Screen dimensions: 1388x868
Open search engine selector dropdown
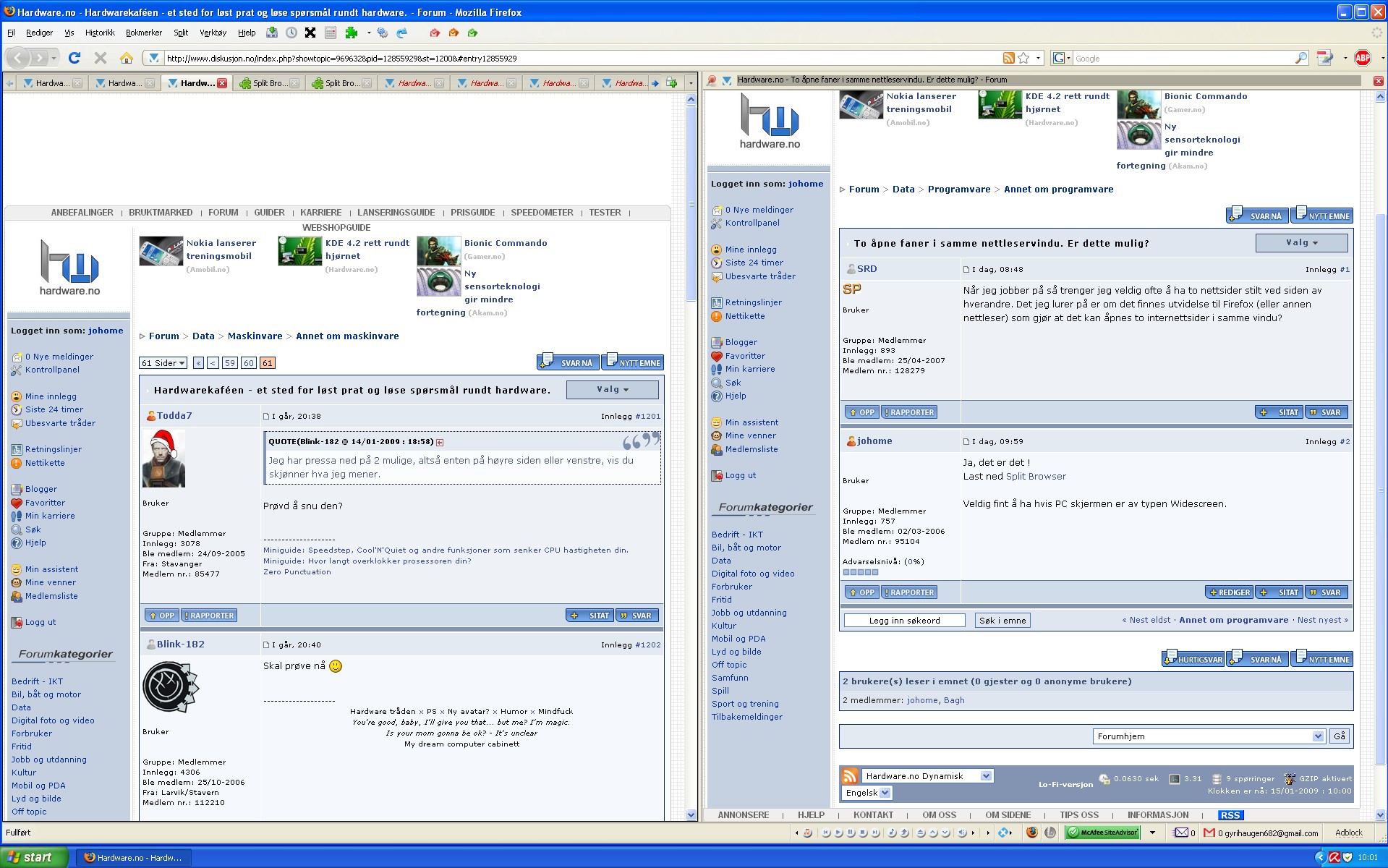1061,58
